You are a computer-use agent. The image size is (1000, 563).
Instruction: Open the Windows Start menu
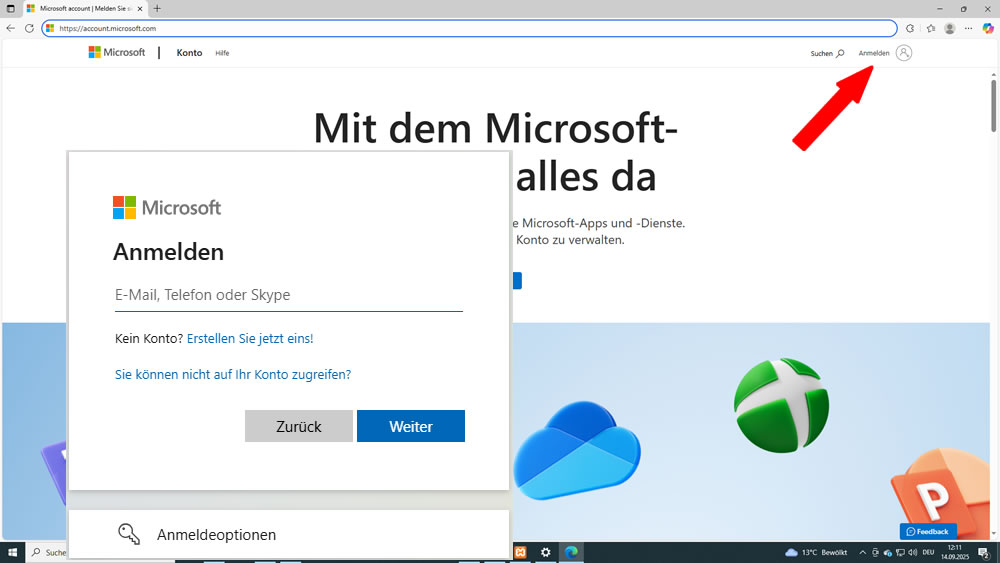click(12, 552)
